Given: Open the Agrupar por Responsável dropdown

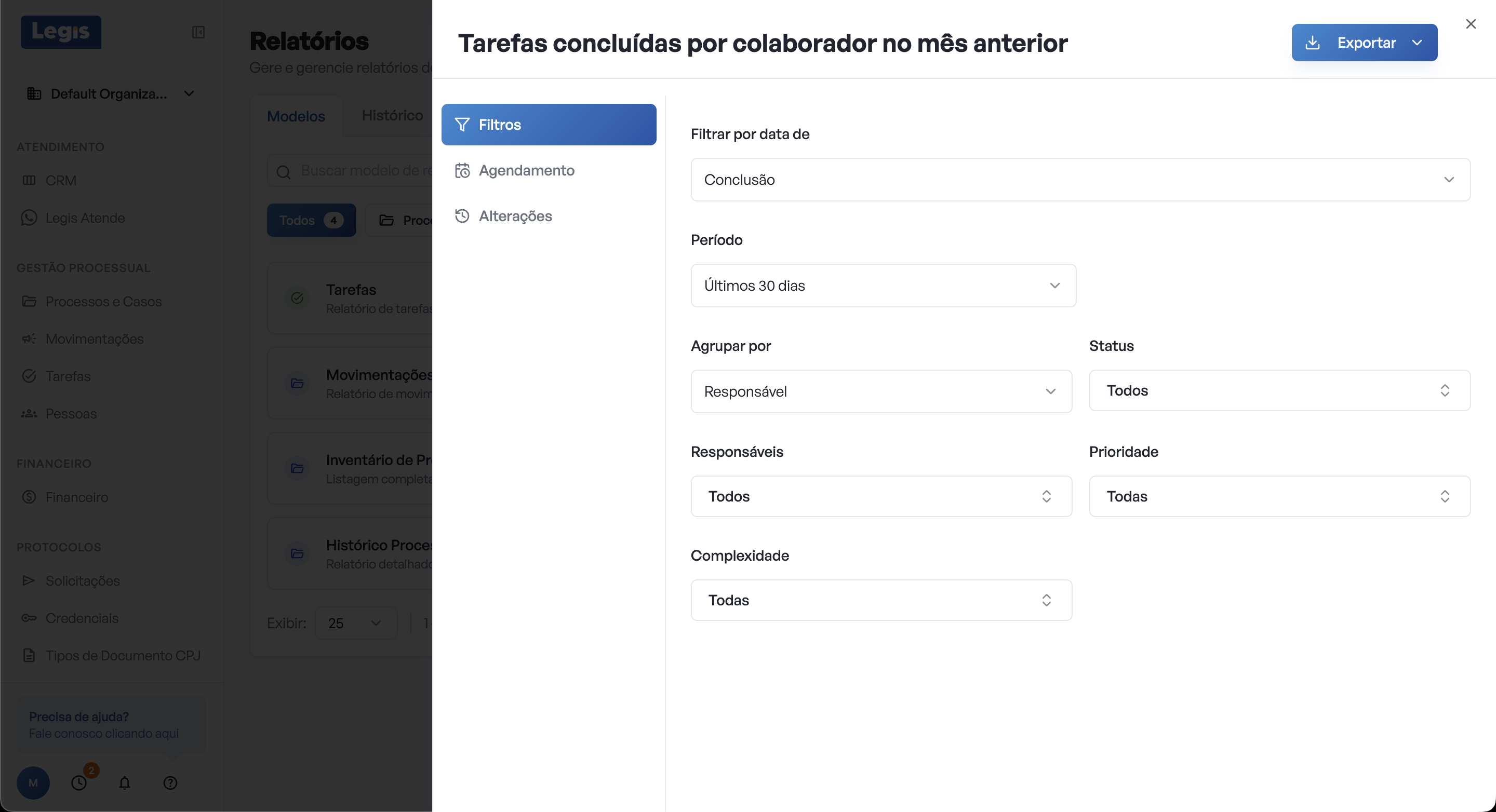Looking at the screenshot, I should click(x=881, y=392).
